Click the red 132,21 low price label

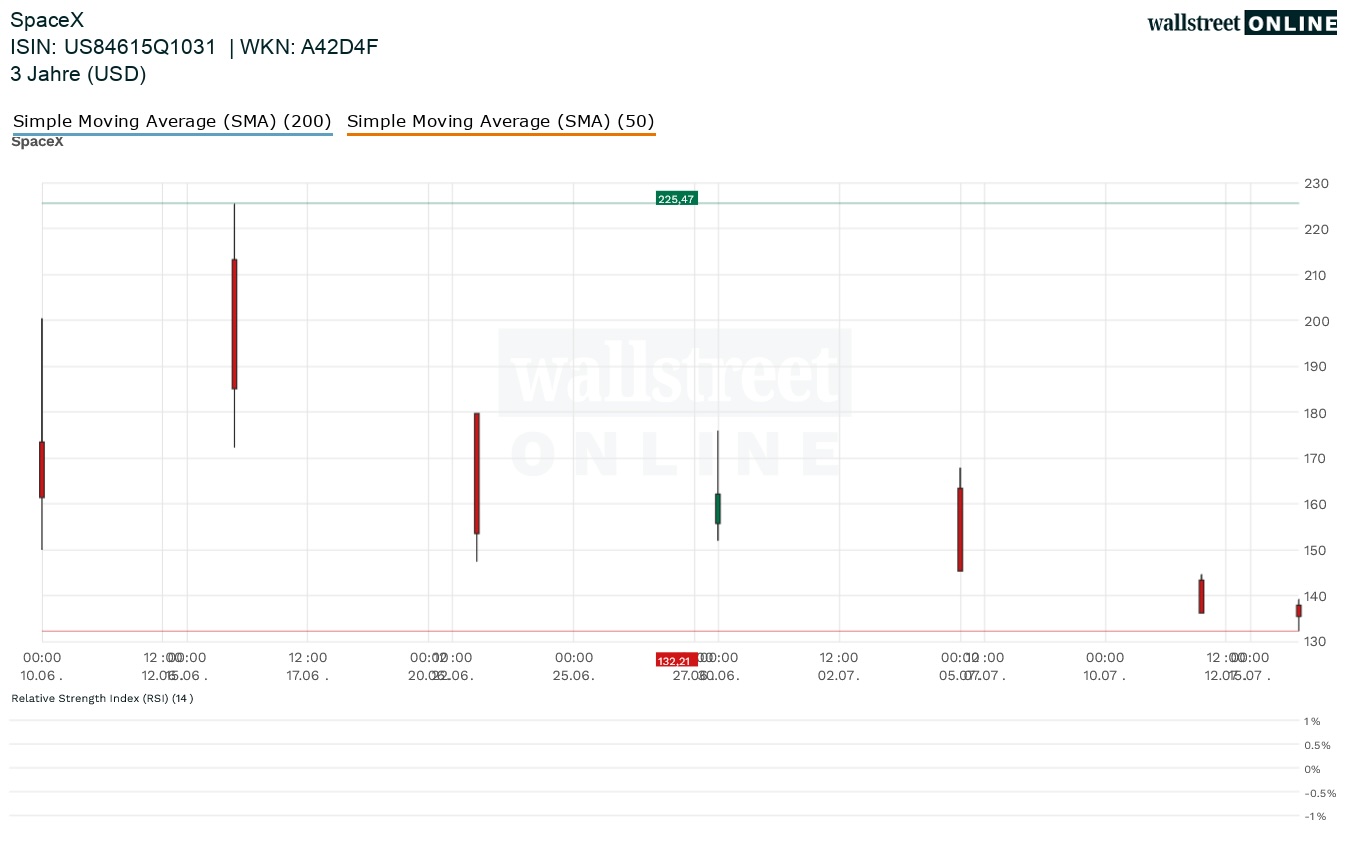(676, 661)
